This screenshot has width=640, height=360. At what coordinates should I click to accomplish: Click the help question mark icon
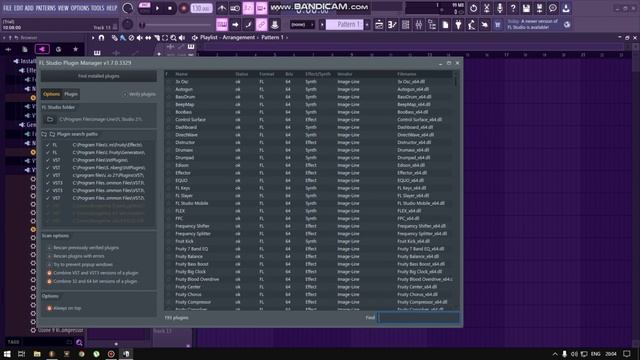513,8
